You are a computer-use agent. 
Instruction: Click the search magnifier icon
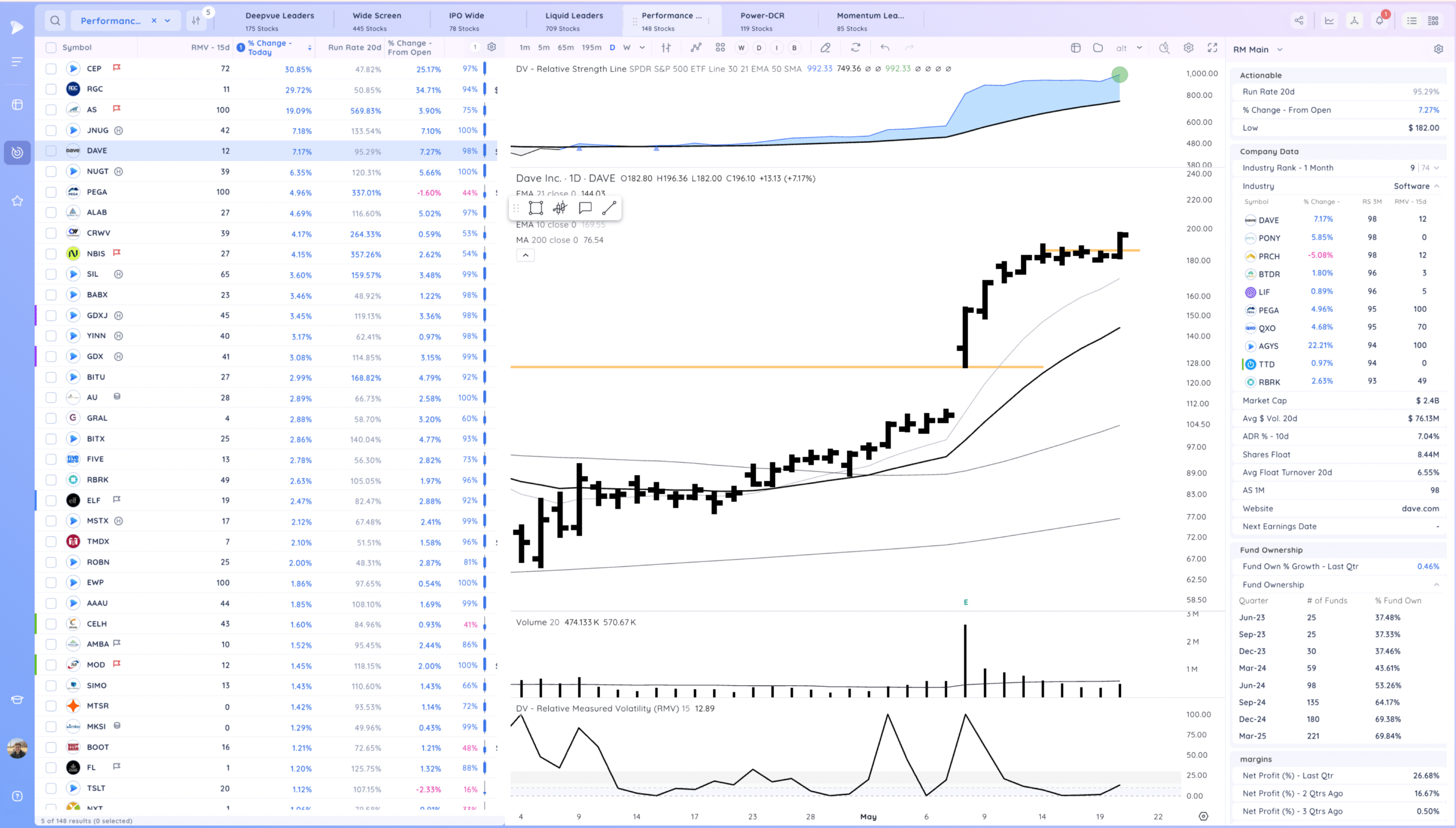55,20
